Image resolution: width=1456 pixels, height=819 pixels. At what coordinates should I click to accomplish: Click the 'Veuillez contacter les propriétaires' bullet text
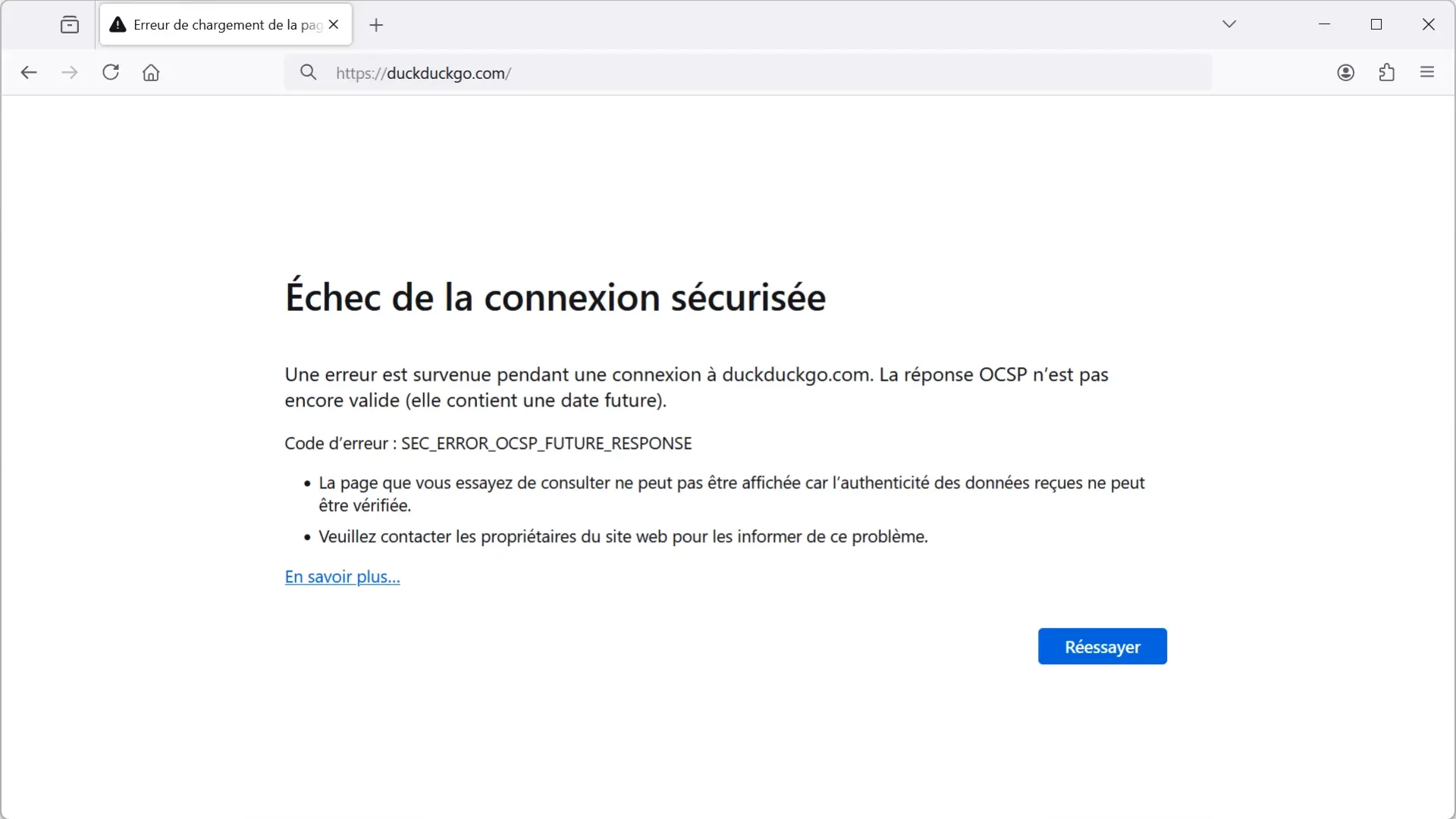point(623,537)
